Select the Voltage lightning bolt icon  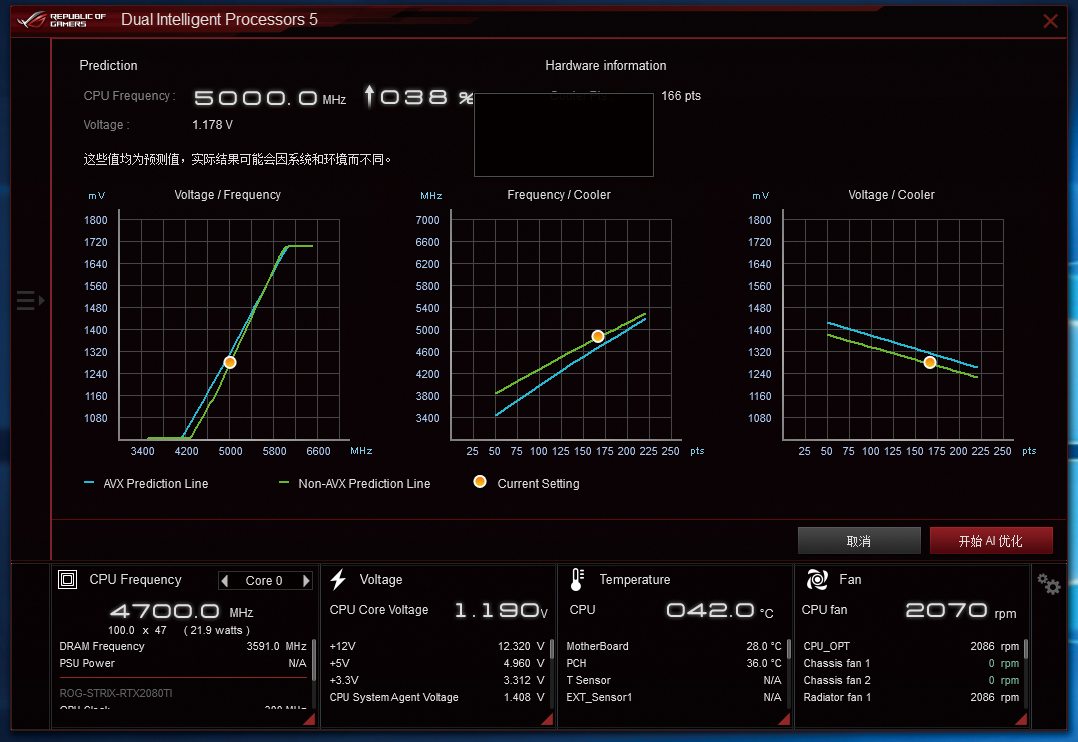[x=339, y=579]
